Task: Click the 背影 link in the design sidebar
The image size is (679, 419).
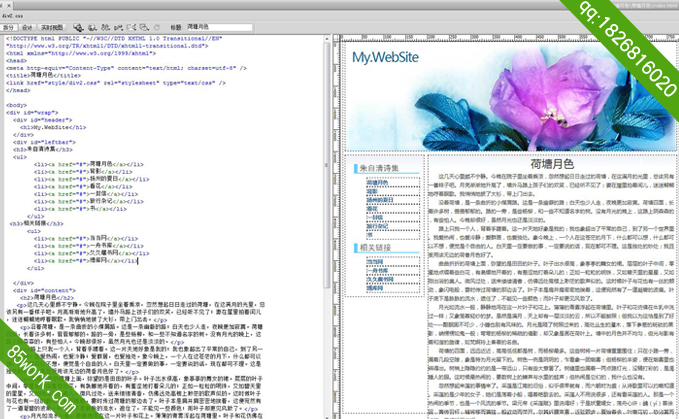Action: point(372,191)
